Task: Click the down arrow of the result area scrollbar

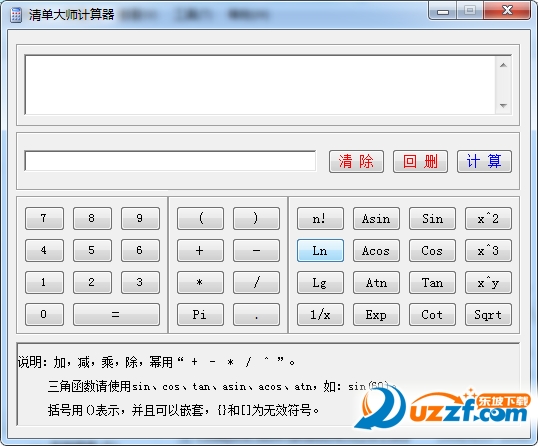Action: 503,105
